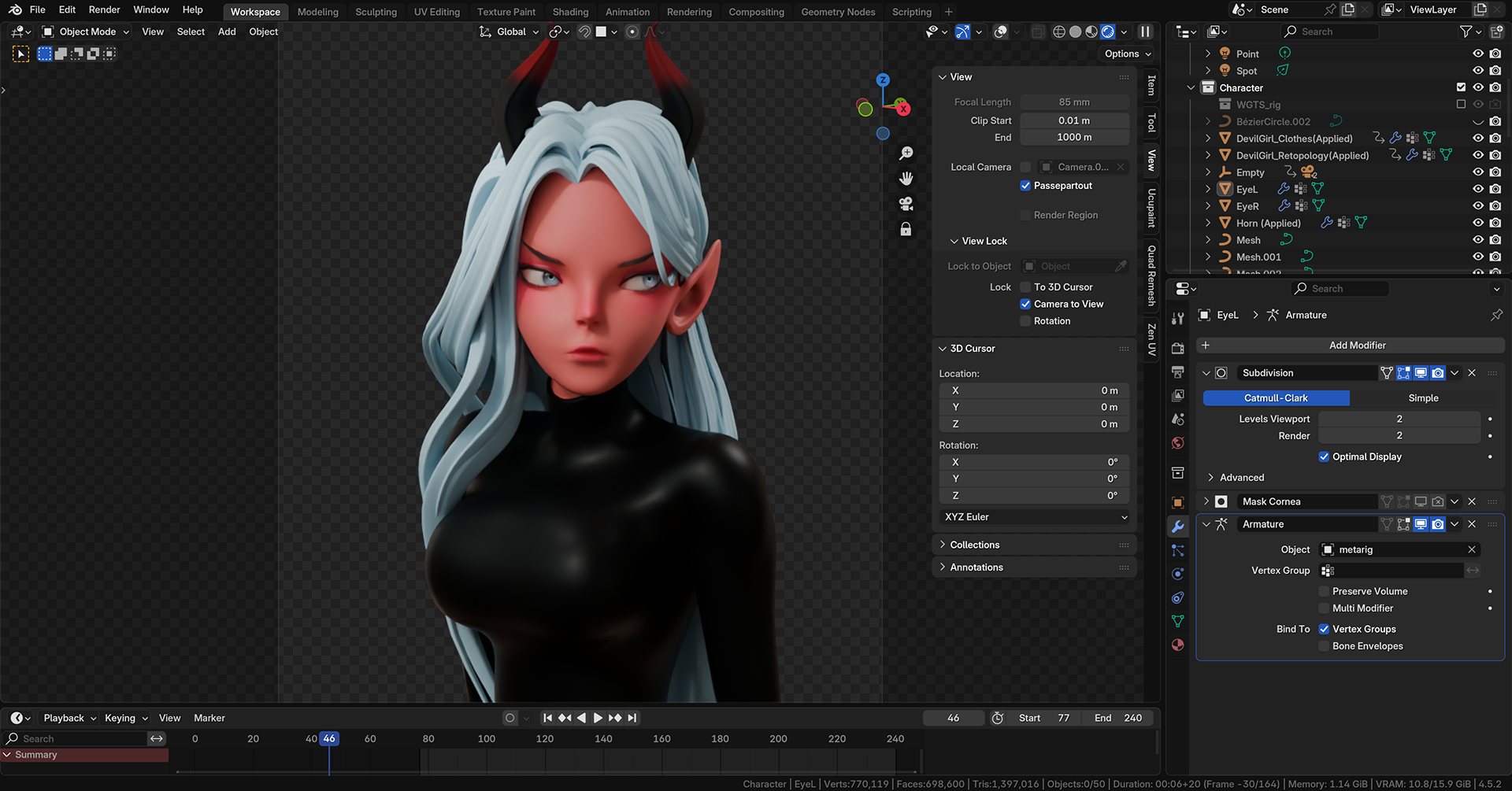The image size is (1512, 791).
Task: Click the lock camera padlock icon
Action: [906, 229]
